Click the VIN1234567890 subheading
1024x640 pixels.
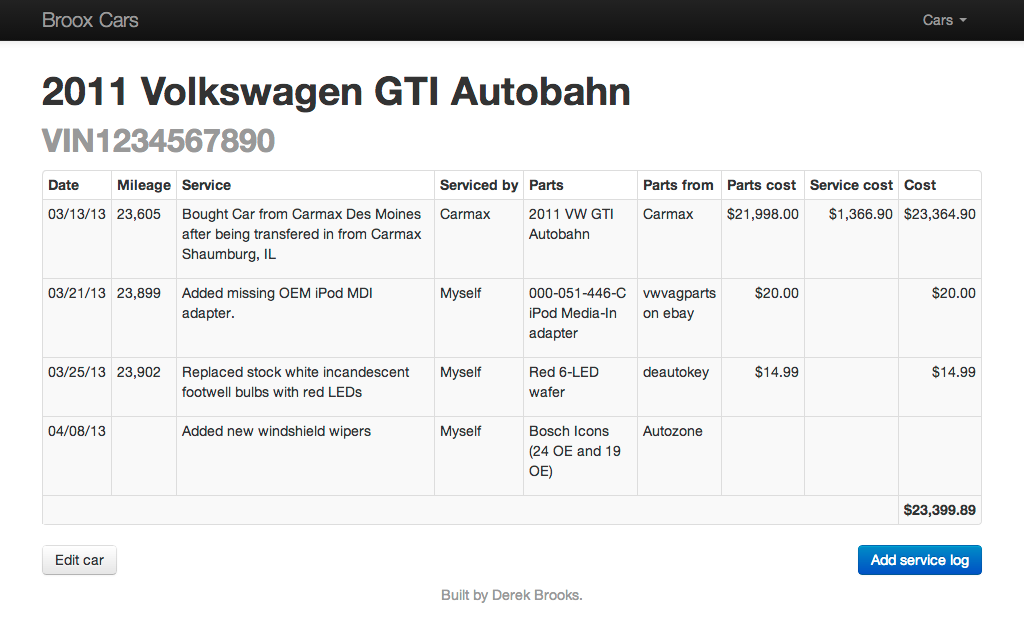[158, 141]
